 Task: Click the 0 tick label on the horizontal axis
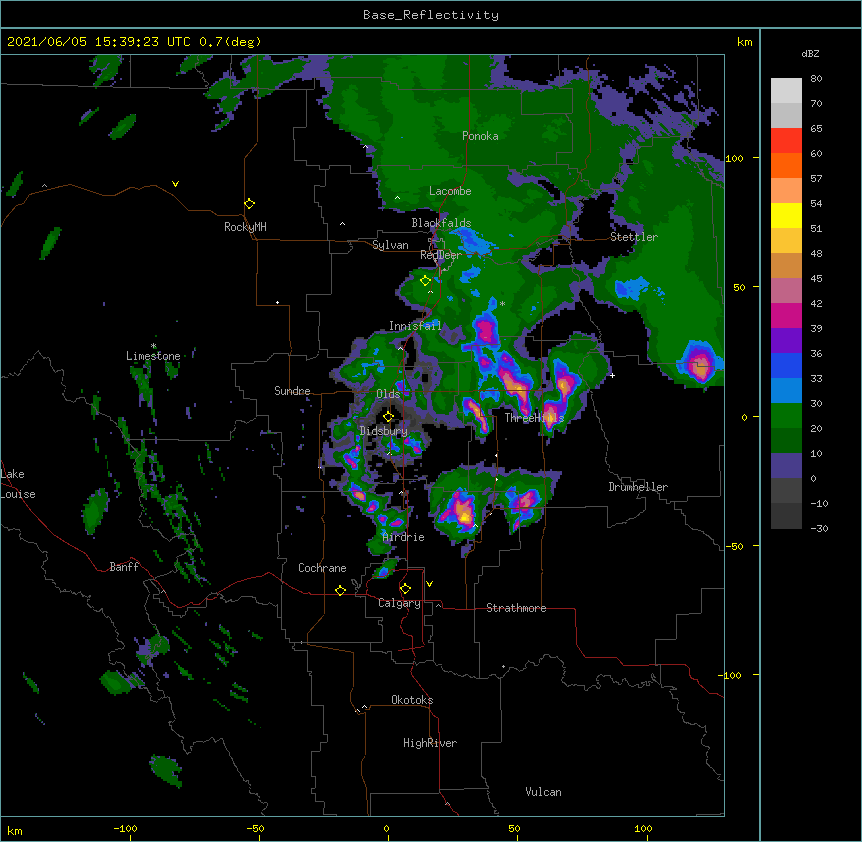[386, 829]
